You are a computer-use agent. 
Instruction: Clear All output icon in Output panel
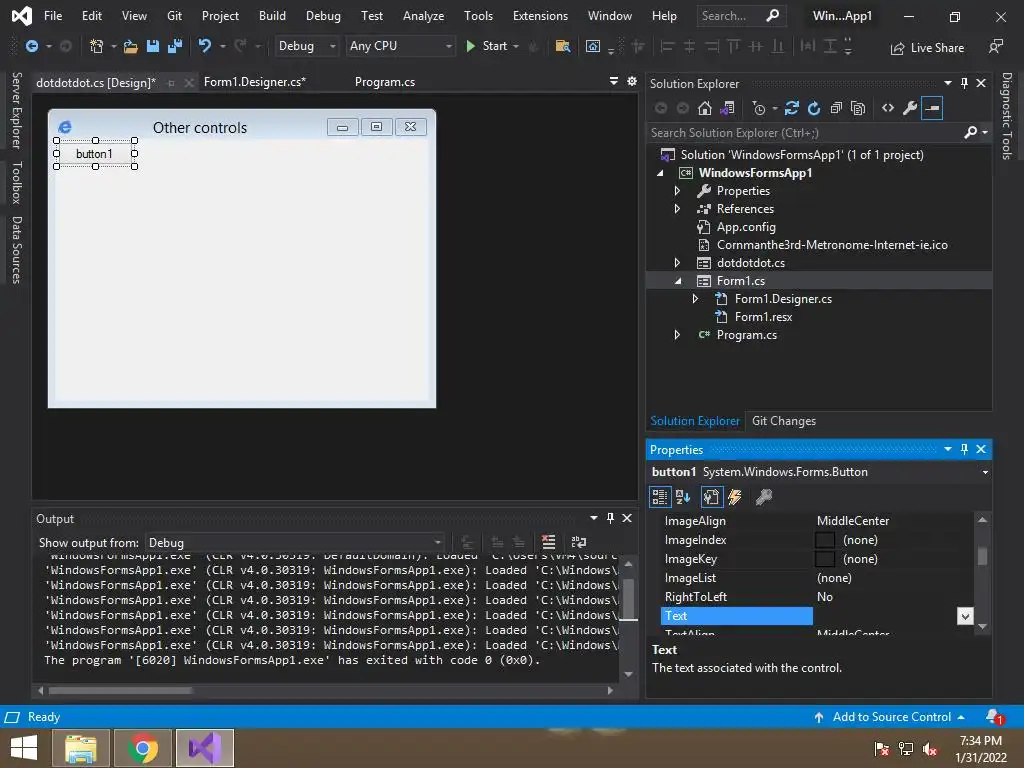549,542
